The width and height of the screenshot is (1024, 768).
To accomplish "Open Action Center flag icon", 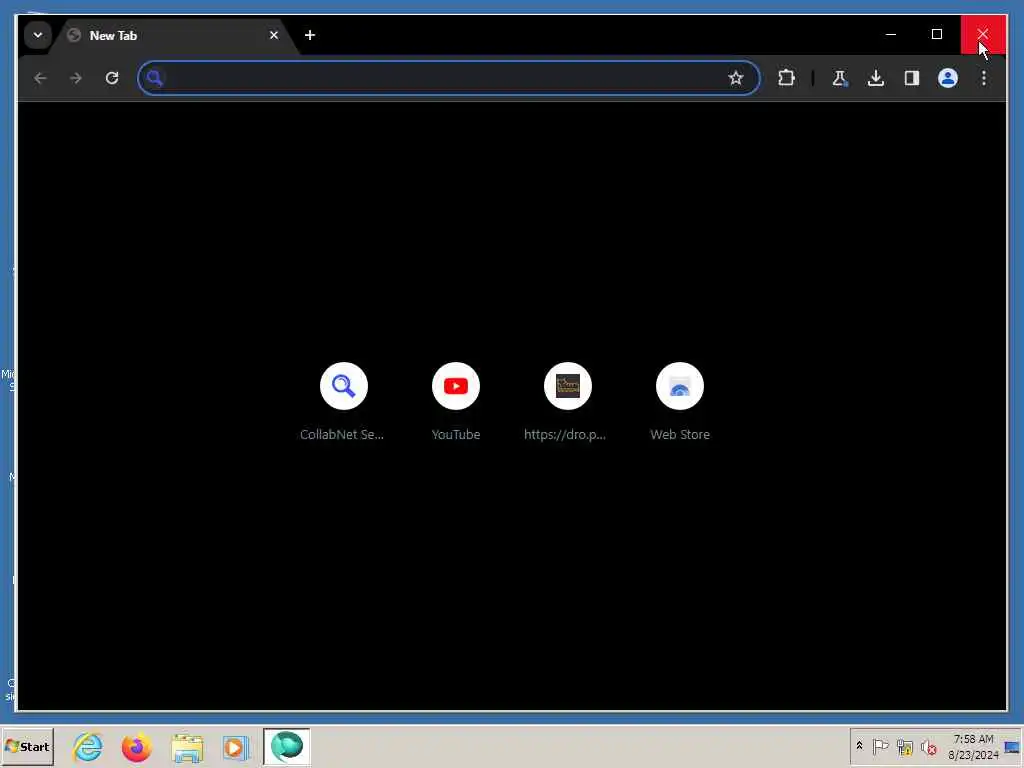I will [x=880, y=746].
